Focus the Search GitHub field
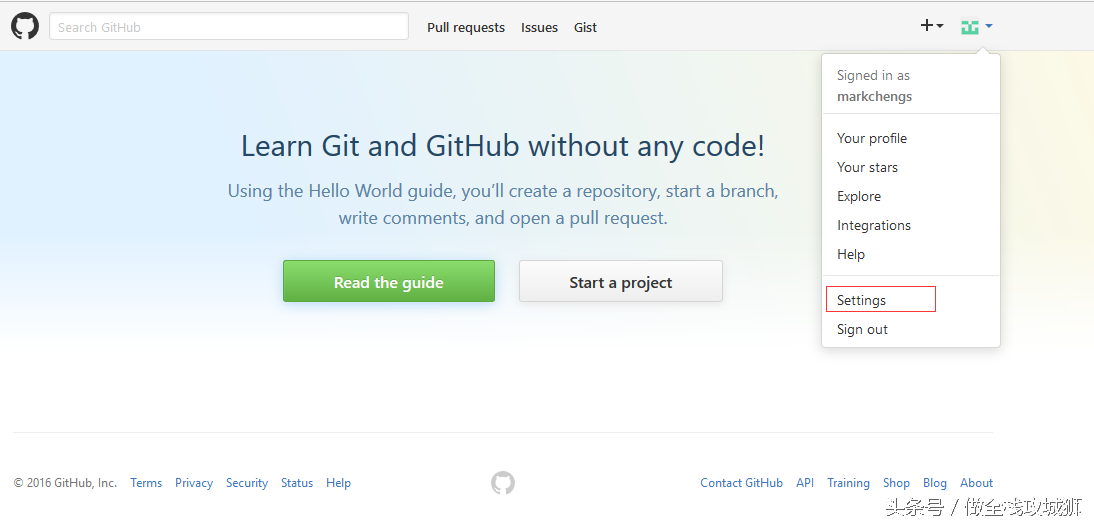1094x524 pixels. click(x=229, y=27)
